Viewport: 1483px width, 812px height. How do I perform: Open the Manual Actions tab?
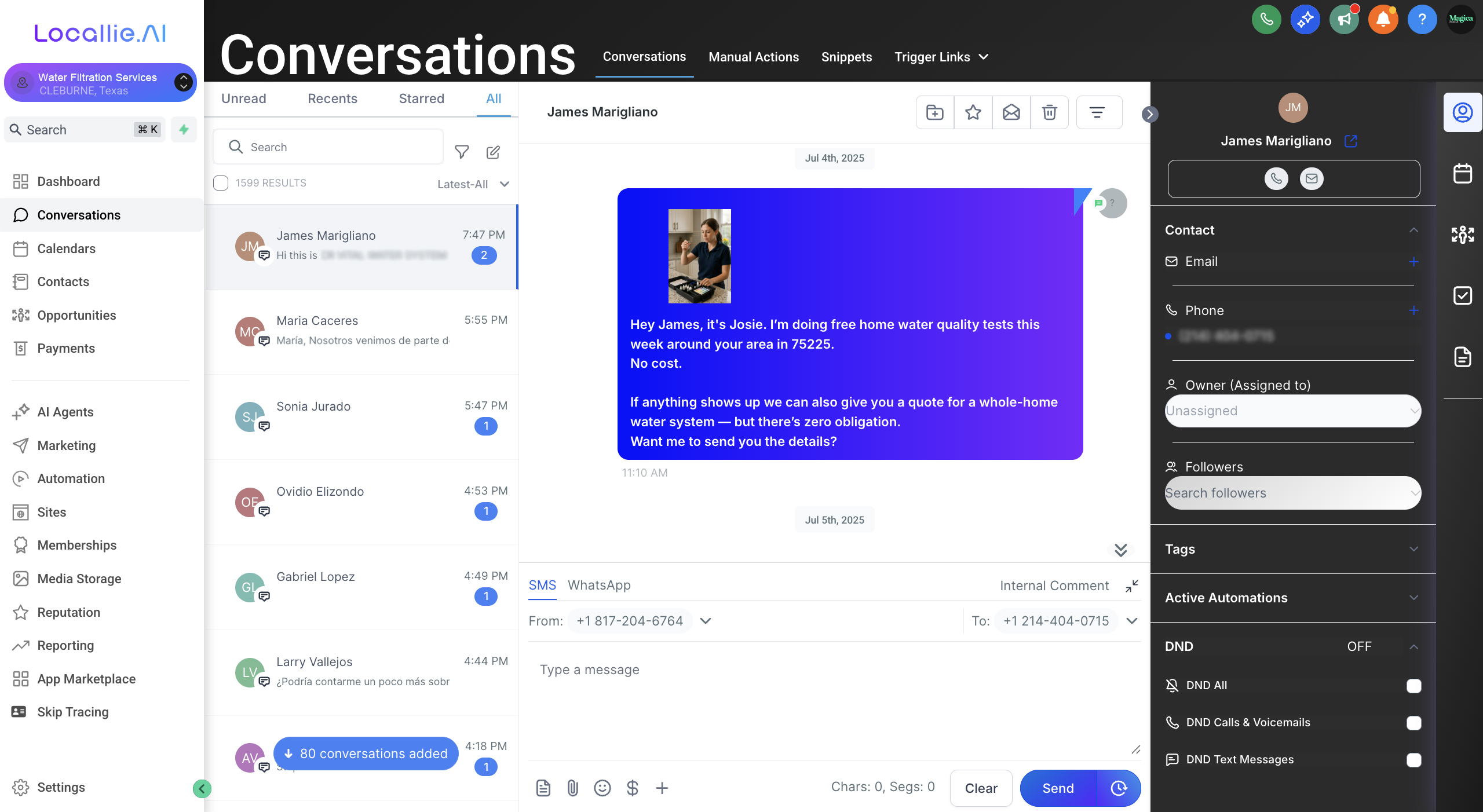click(753, 57)
